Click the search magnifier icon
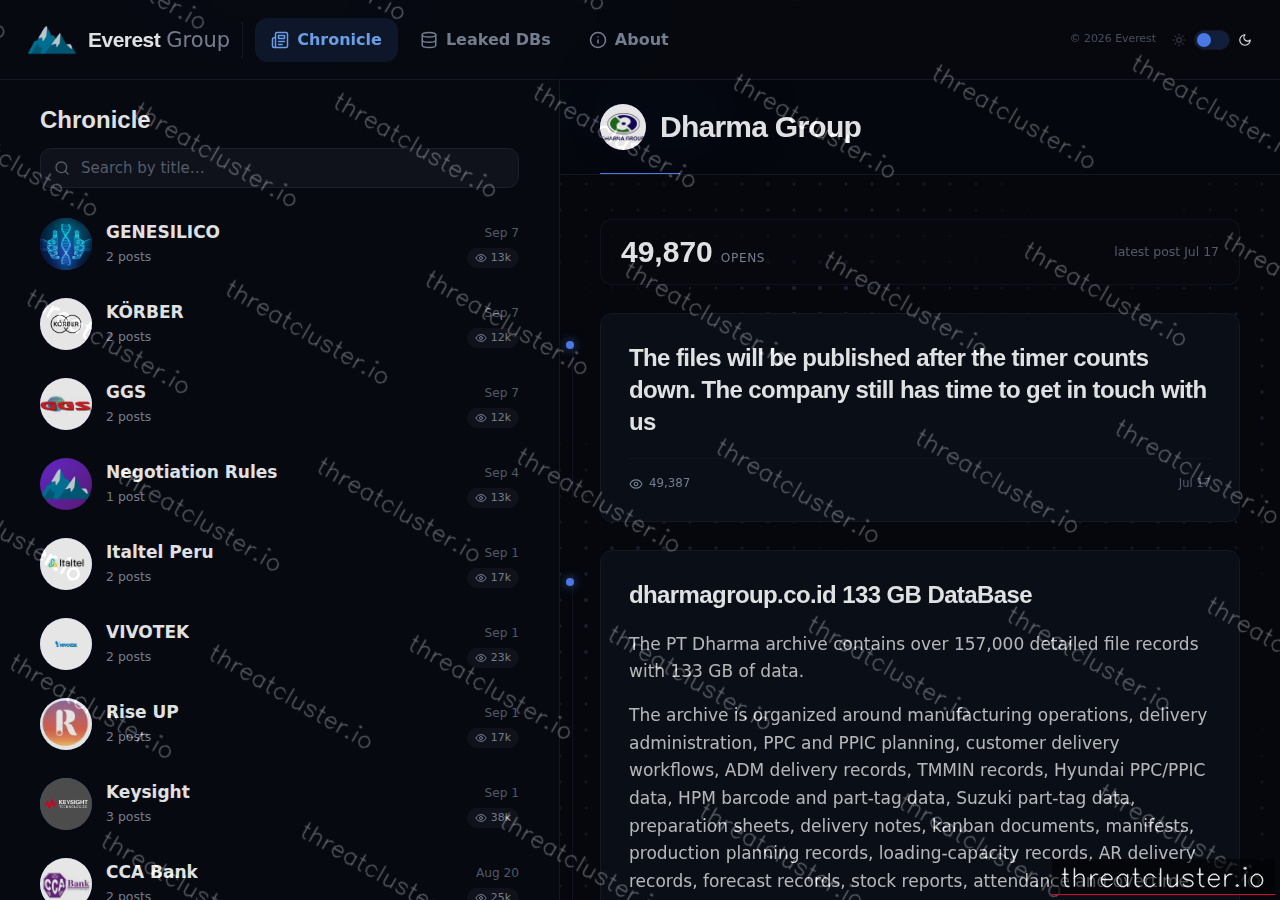Screen dimensions: 1280x900 pyautogui.click(x=62, y=168)
